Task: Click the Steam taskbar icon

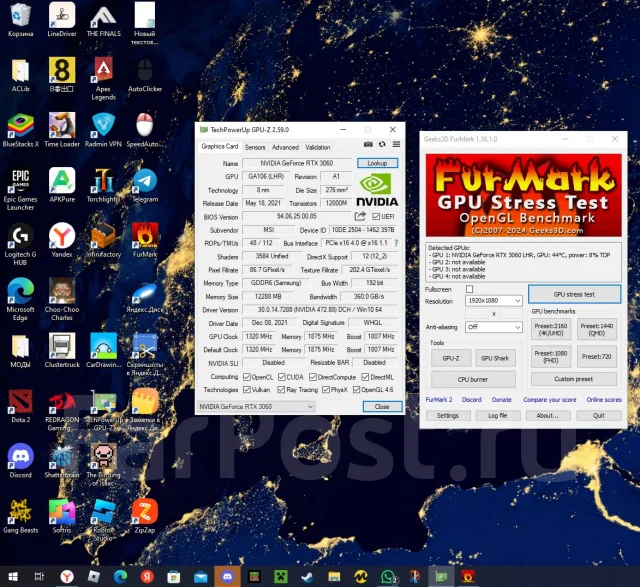Action: point(307,576)
